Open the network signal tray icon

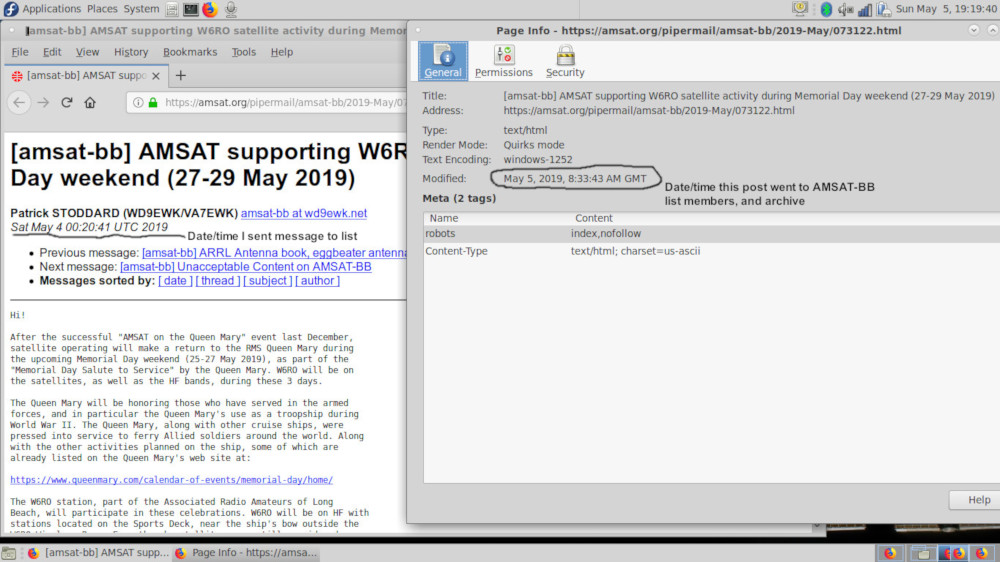pyautogui.click(x=865, y=9)
